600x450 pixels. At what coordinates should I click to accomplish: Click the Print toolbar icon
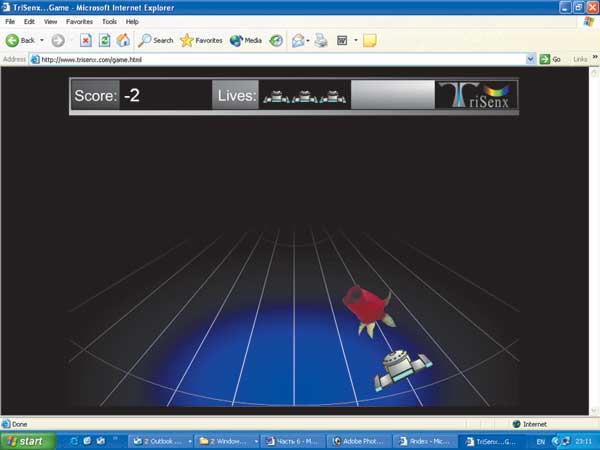pyautogui.click(x=321, y=41)
